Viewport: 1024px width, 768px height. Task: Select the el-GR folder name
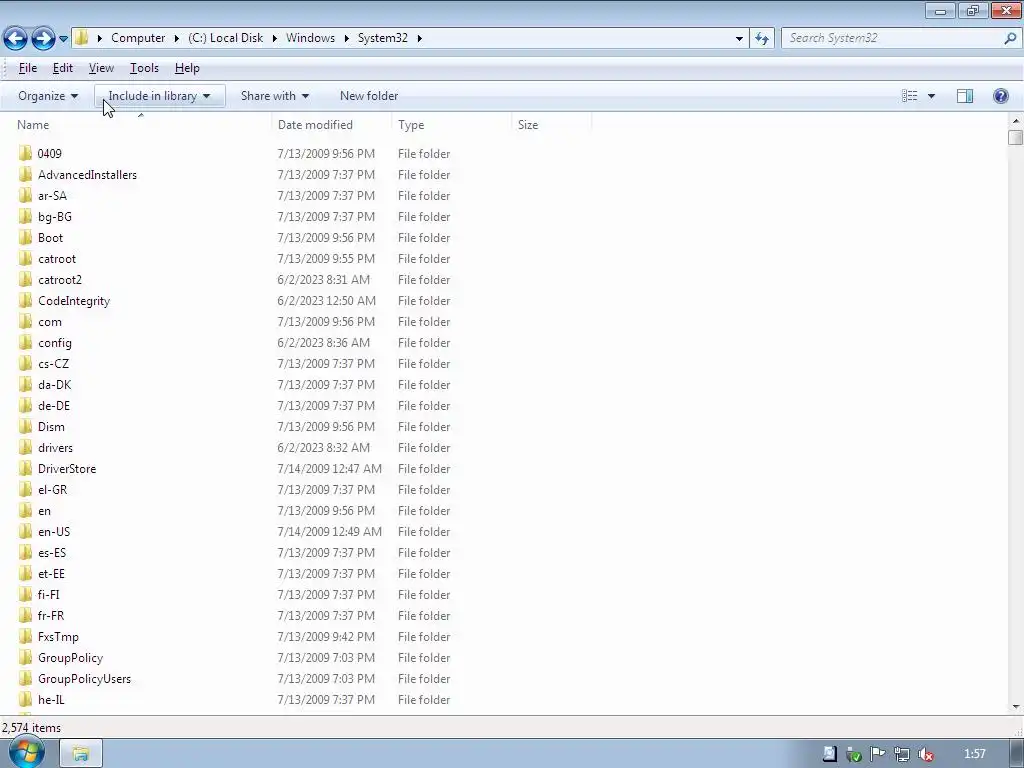(52, 490)
